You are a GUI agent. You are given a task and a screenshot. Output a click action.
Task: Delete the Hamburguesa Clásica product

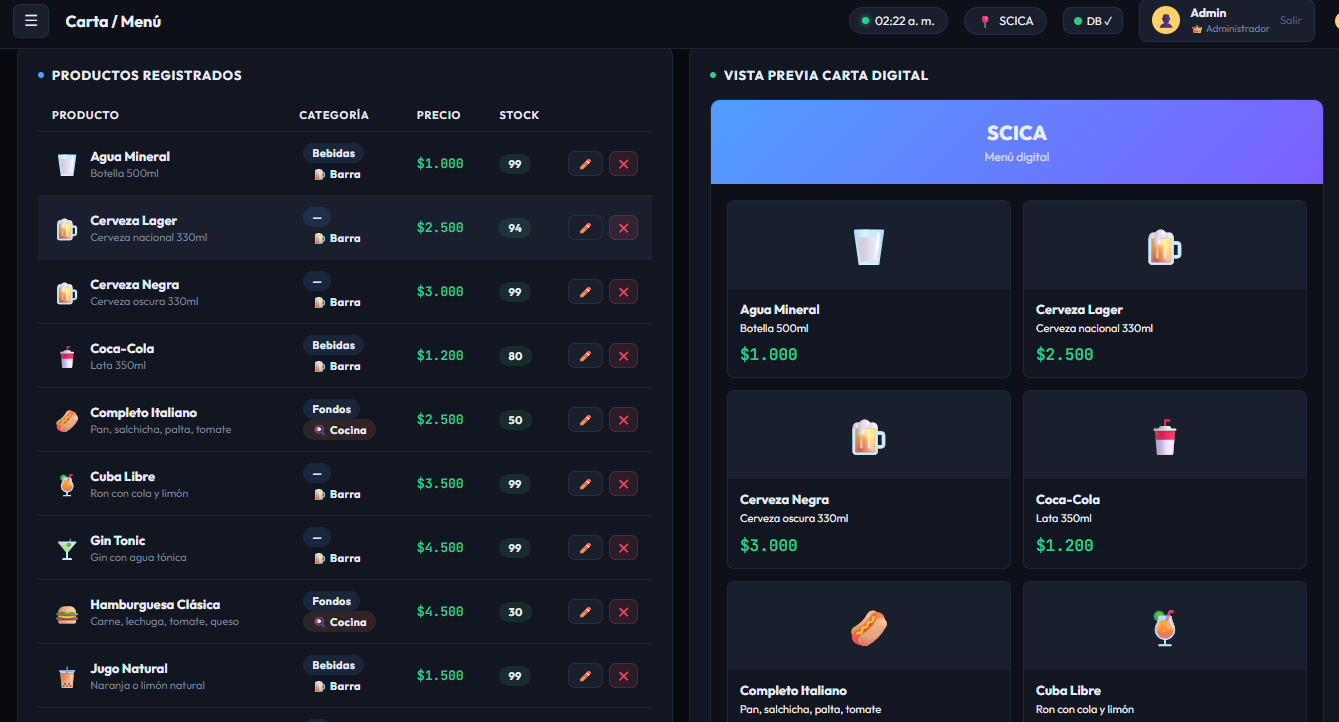[x=623, y=612]
